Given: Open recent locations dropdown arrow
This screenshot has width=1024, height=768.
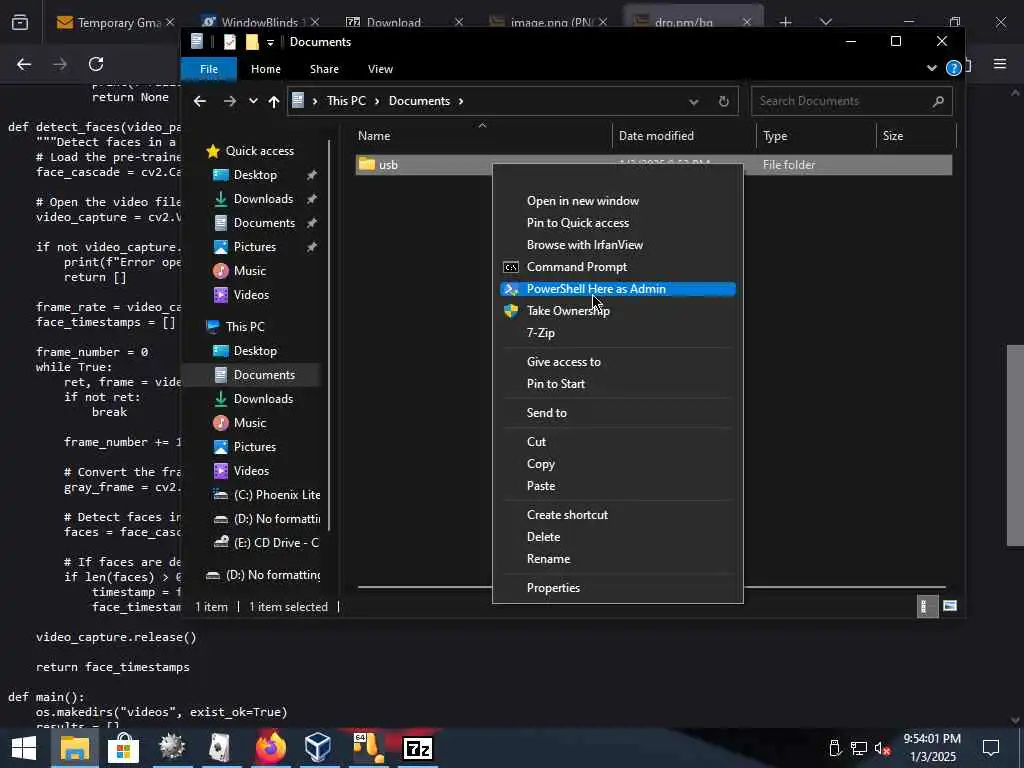Looking at the screenshot, I should coord(253,101).
